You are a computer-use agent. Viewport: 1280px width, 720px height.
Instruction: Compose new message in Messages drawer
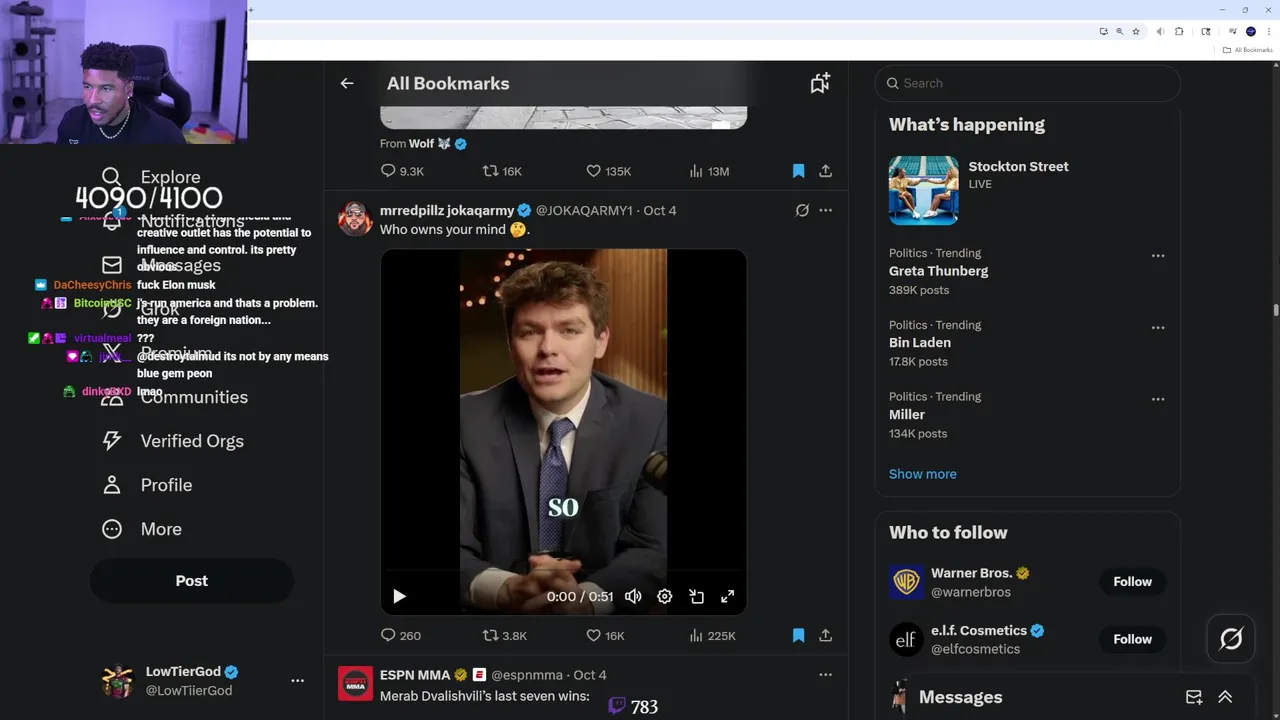coord(1194,697)
